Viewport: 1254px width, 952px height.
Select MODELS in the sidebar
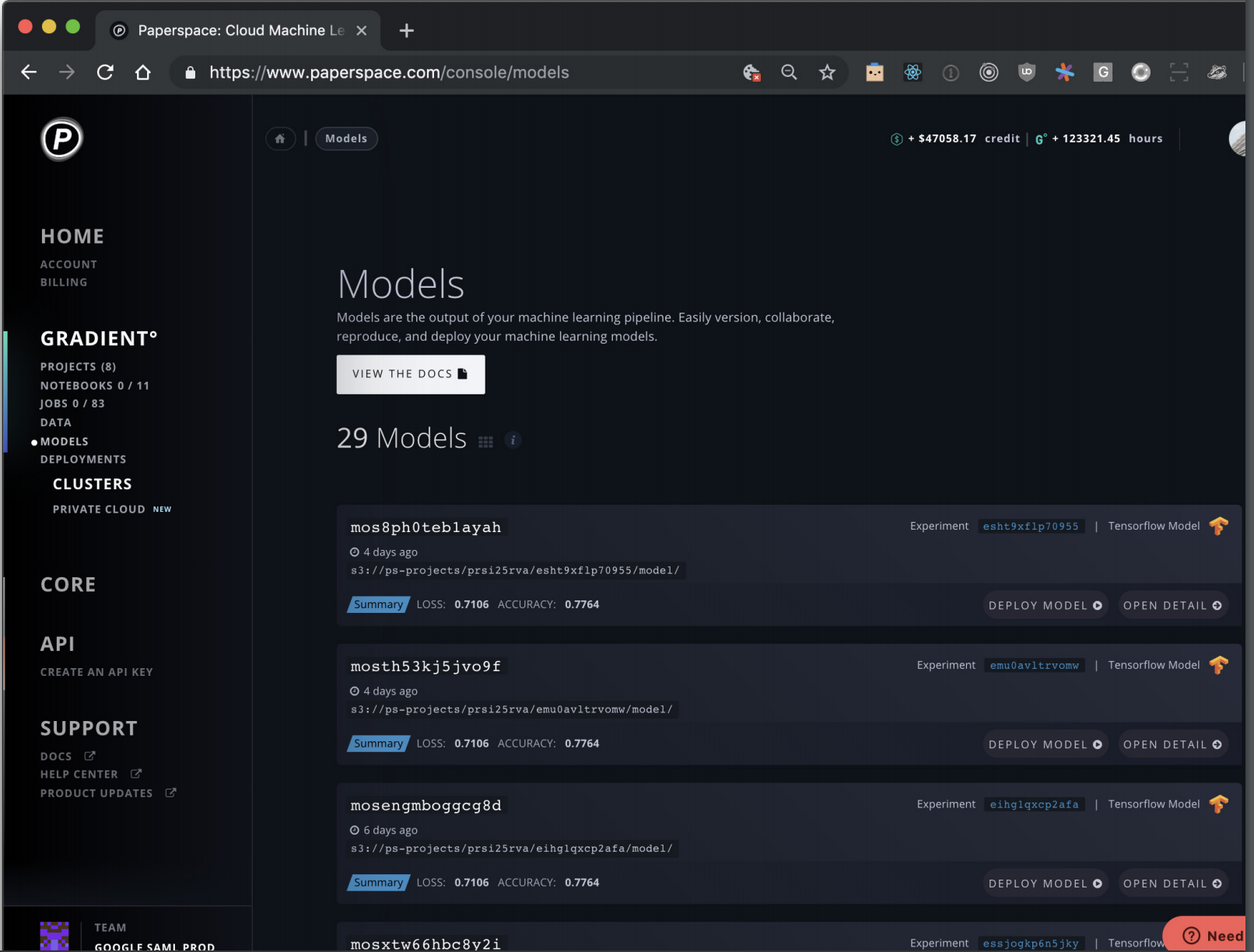tap(65, 441)
